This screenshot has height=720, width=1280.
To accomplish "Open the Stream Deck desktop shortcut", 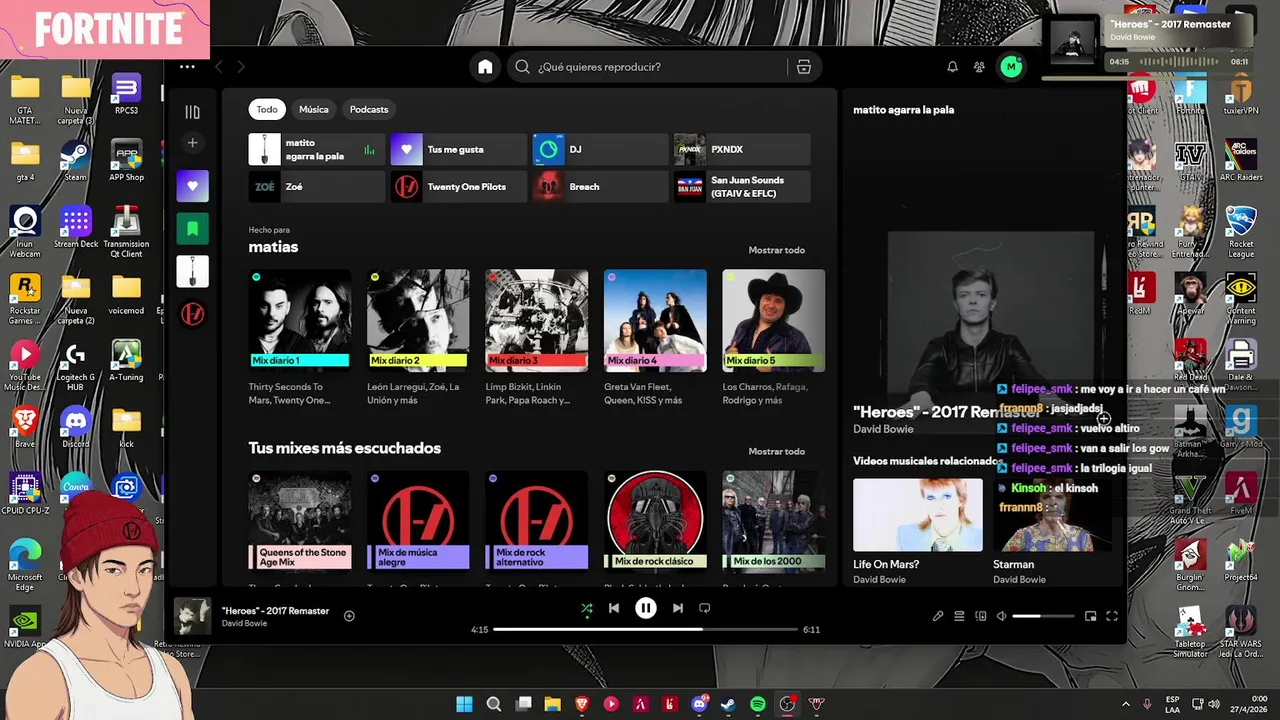I will point(75,227).
